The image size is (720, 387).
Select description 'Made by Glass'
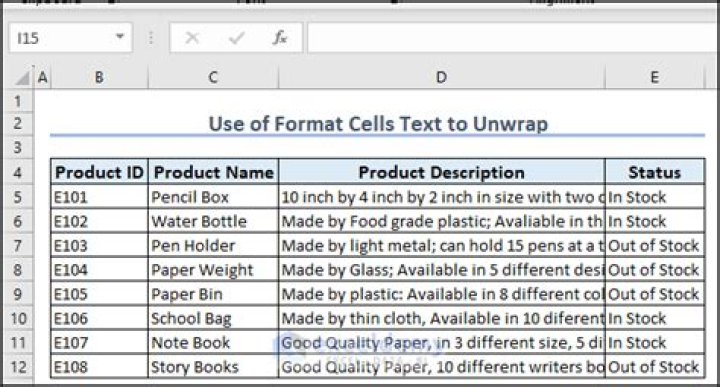click(x=442, y=270)
